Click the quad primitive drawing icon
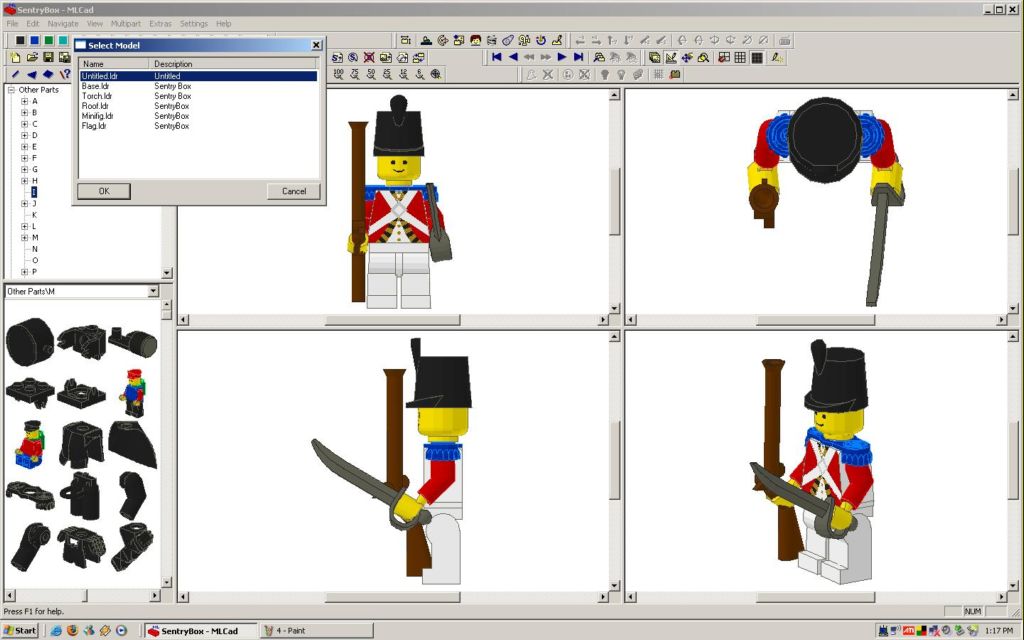This screenshot has height=640, width=1024. pyautogui.click(x=48, y=74)
